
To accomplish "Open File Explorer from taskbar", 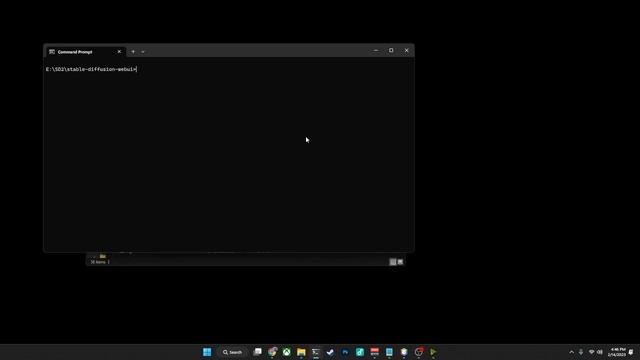I will (301, 352).
